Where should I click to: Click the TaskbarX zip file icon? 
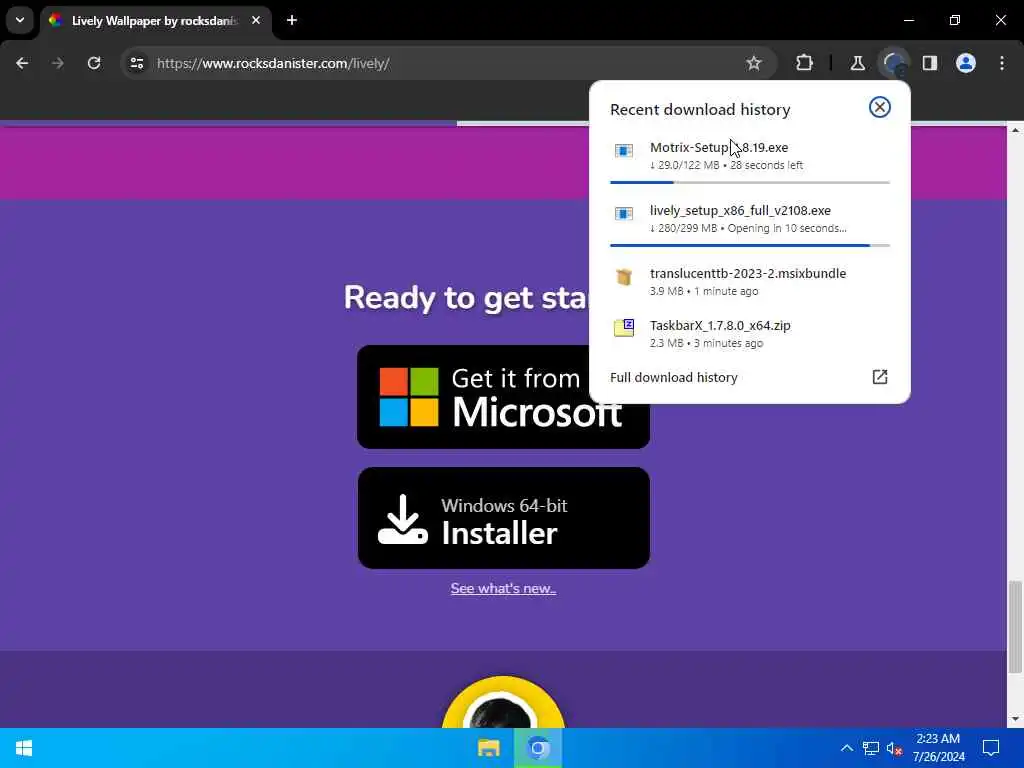(x=624, y=328)
